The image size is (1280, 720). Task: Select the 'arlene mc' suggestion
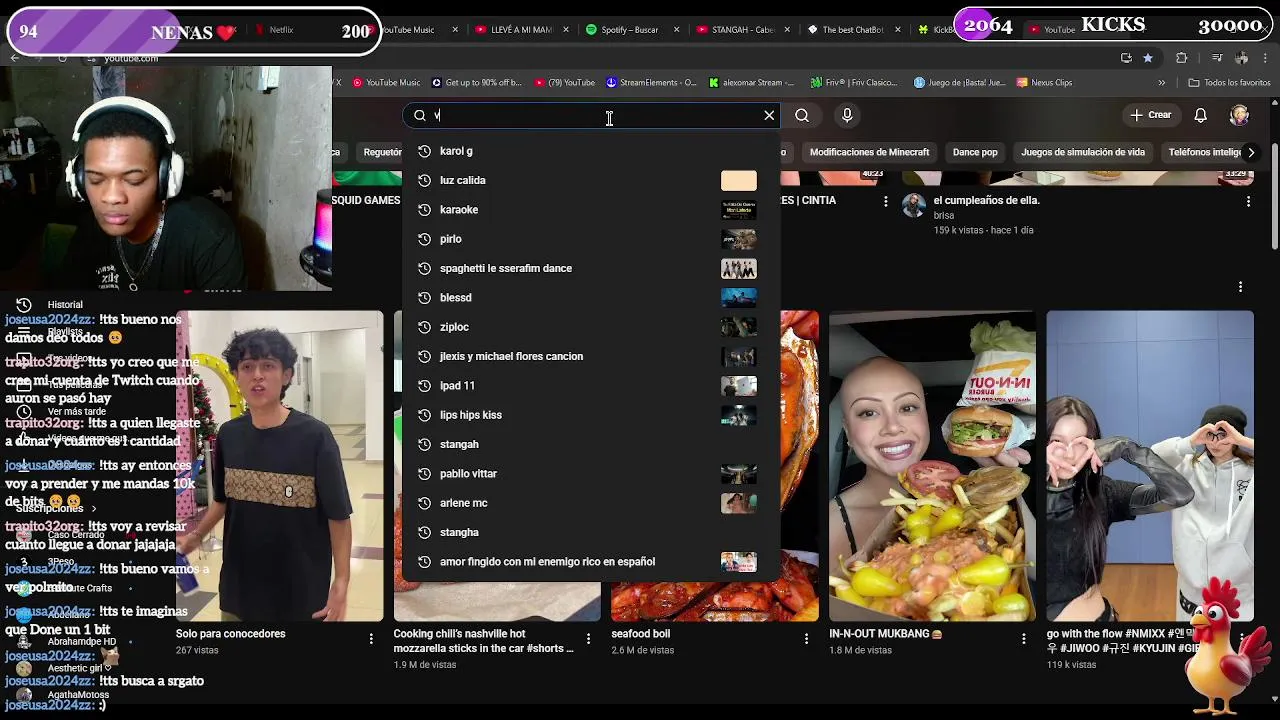(x=591, y=503)
